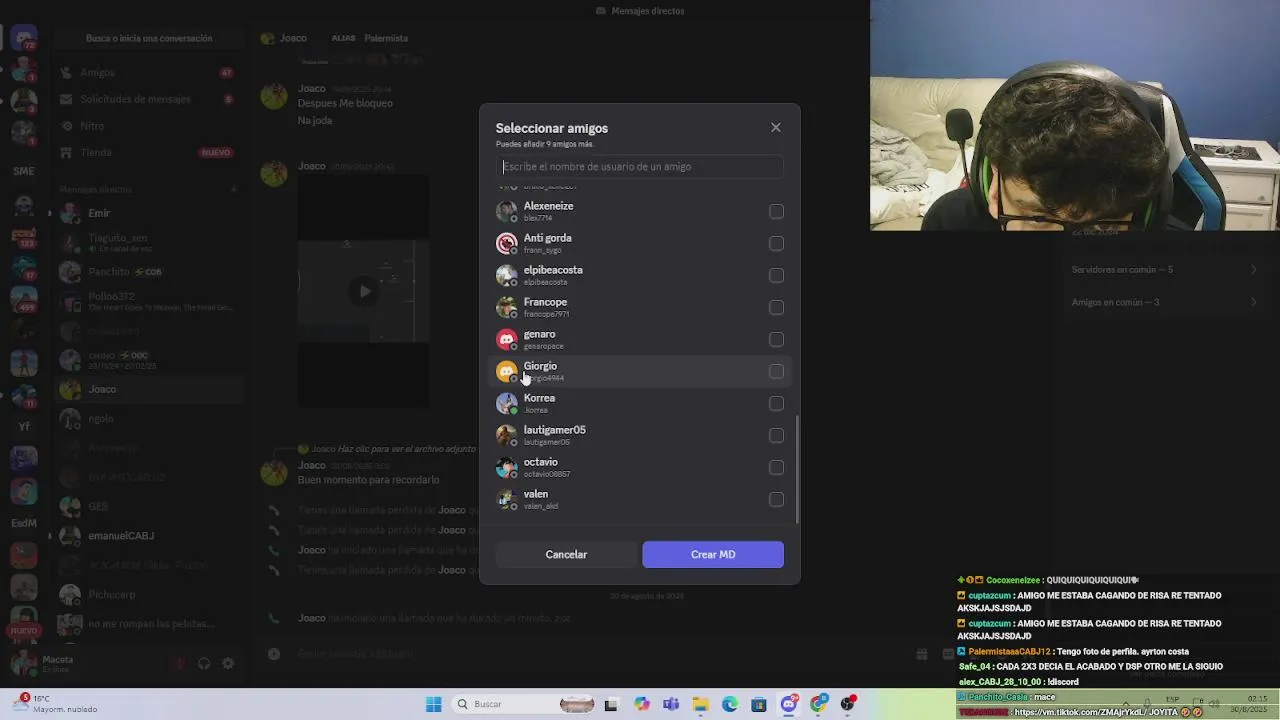Click Korrea's avatar
Screen dimensions: 1280x720
coord(507,404)
